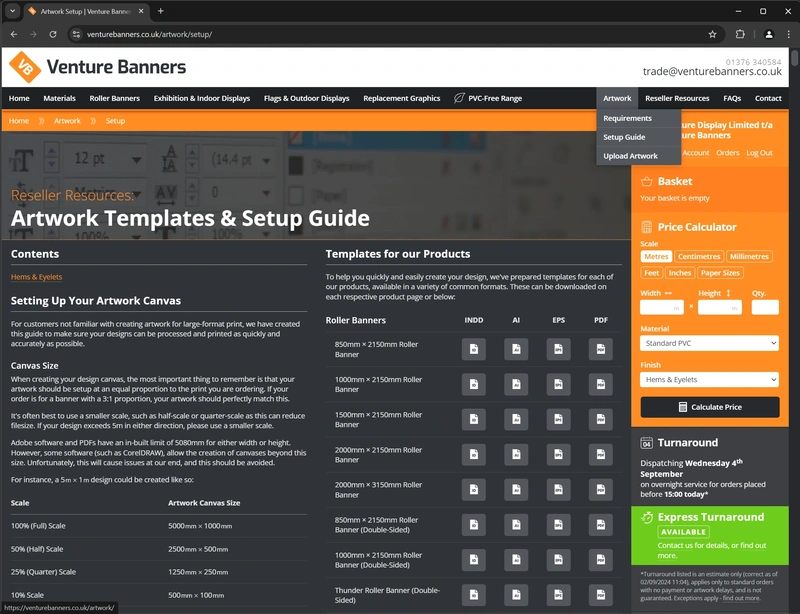Reload the page
Viewport: 800px width, 614px height.
click(x=53, y=34)
